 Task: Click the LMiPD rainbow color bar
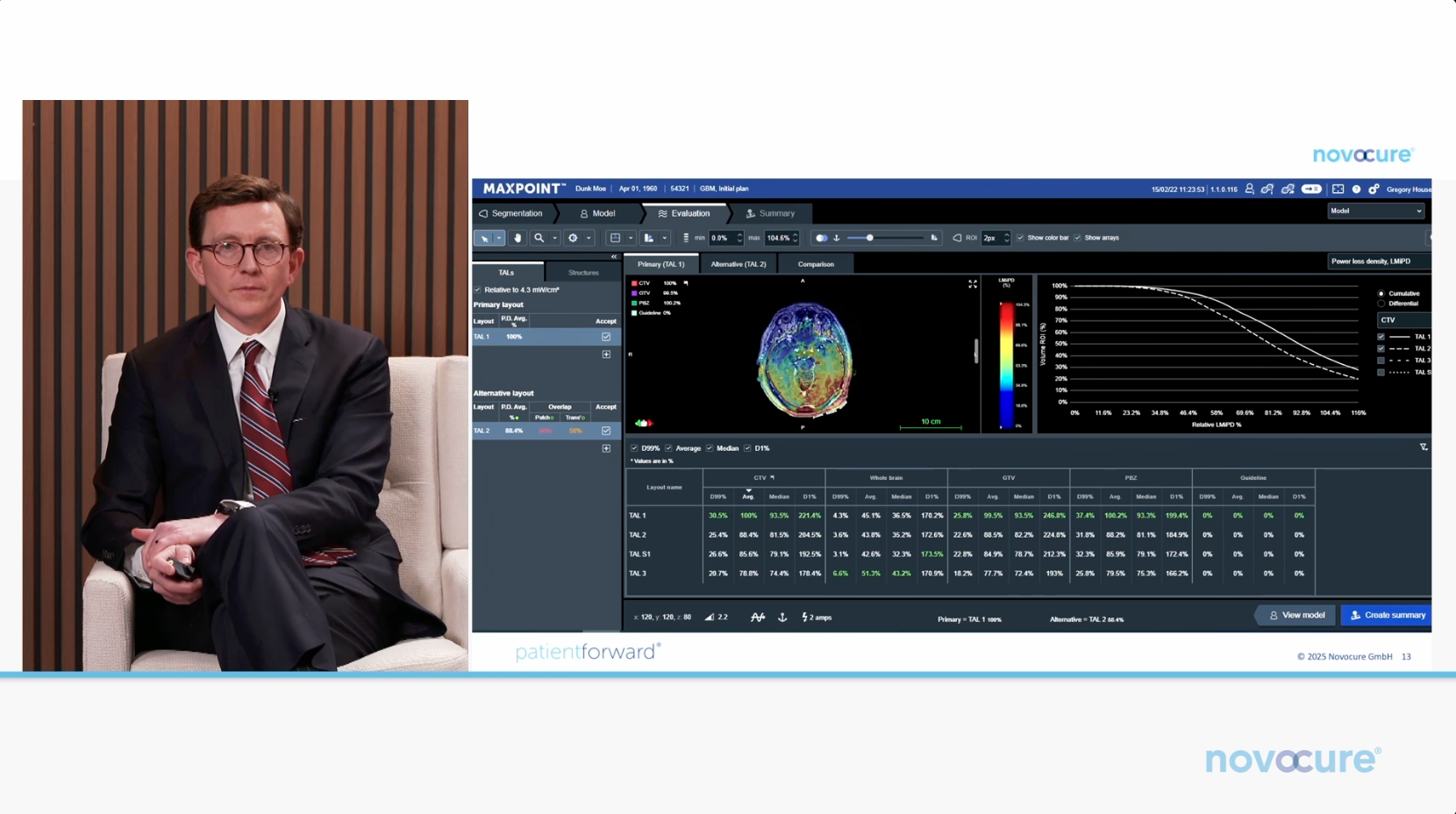[1007, 365]
